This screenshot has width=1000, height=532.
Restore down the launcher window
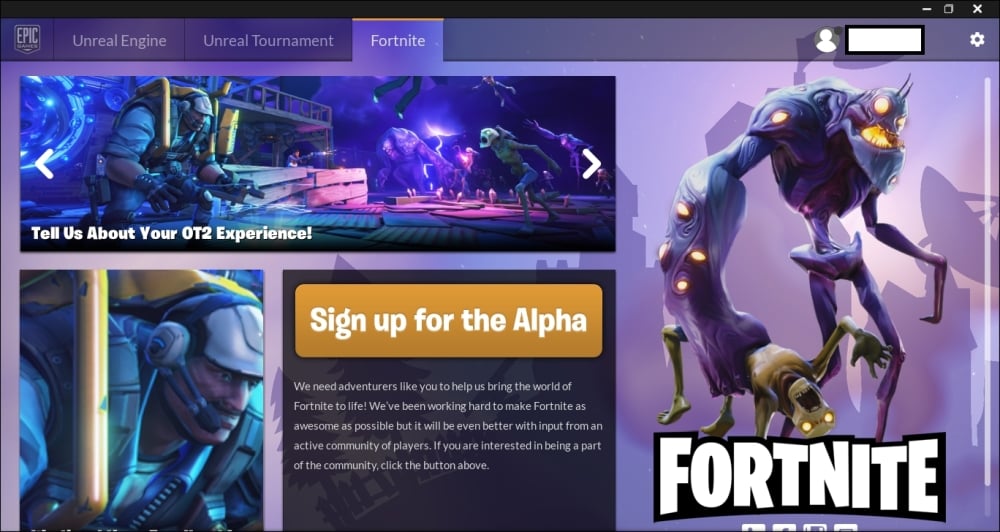coord(949,9)
